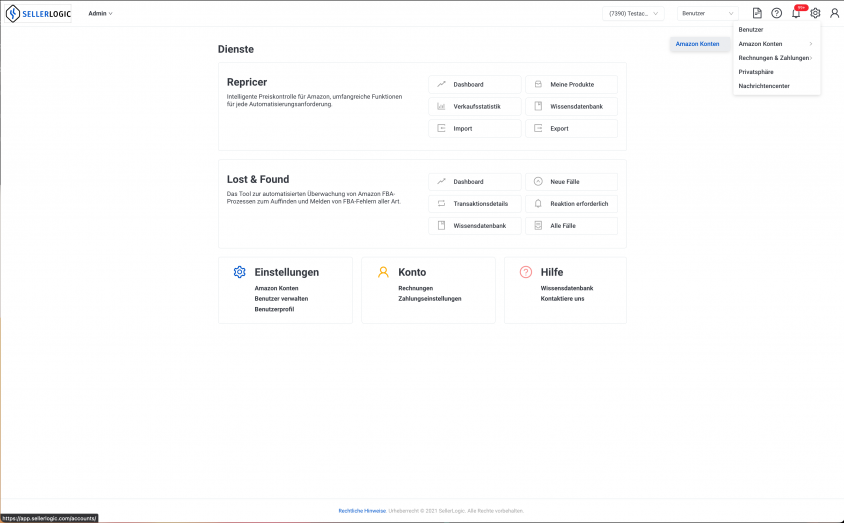
Task: Open the (7390) Testac account dropdown
Action: click(x=633, y=13)
